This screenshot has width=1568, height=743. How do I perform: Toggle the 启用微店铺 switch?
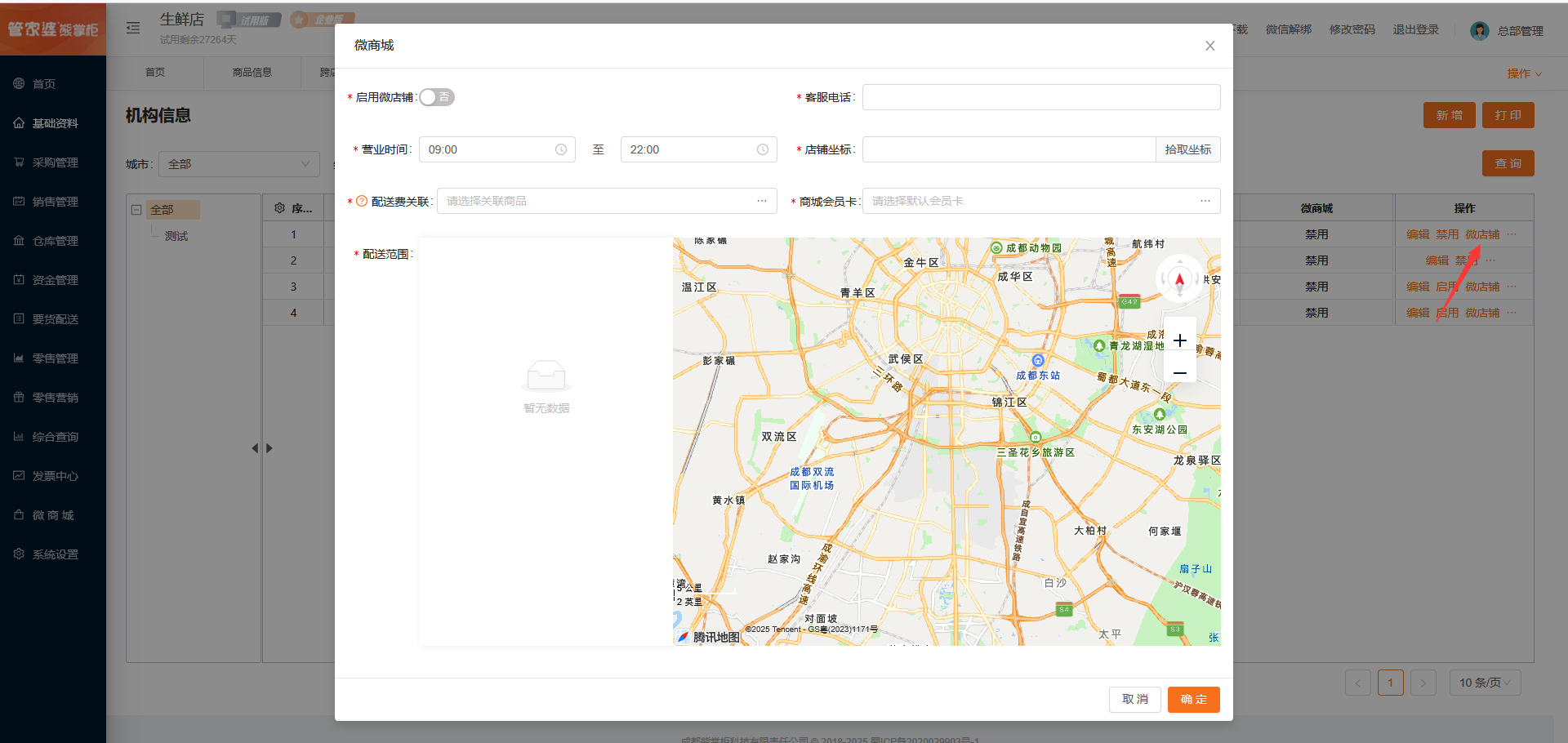[437, 97]
